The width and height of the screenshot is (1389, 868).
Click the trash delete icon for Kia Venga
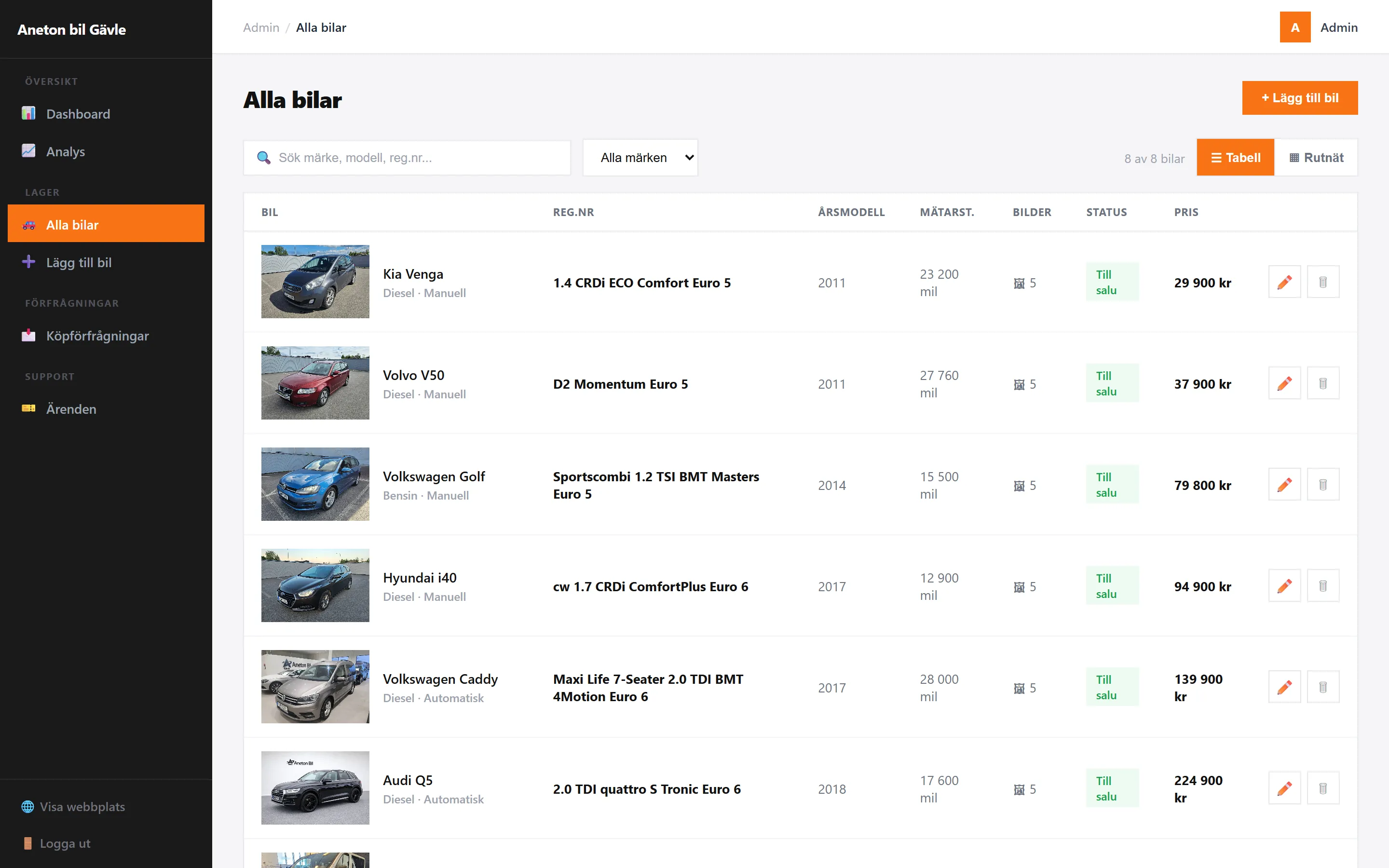click(x=1323, y=282)
